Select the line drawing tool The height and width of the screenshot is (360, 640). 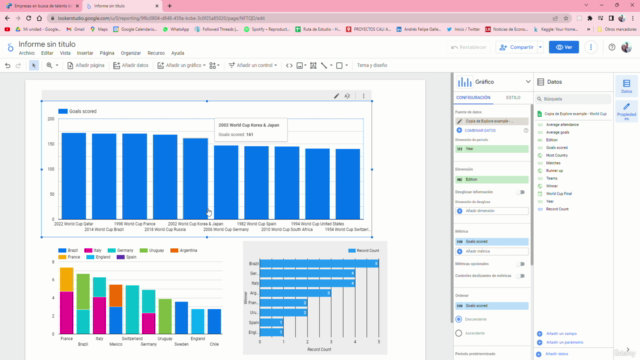point(324,65)
